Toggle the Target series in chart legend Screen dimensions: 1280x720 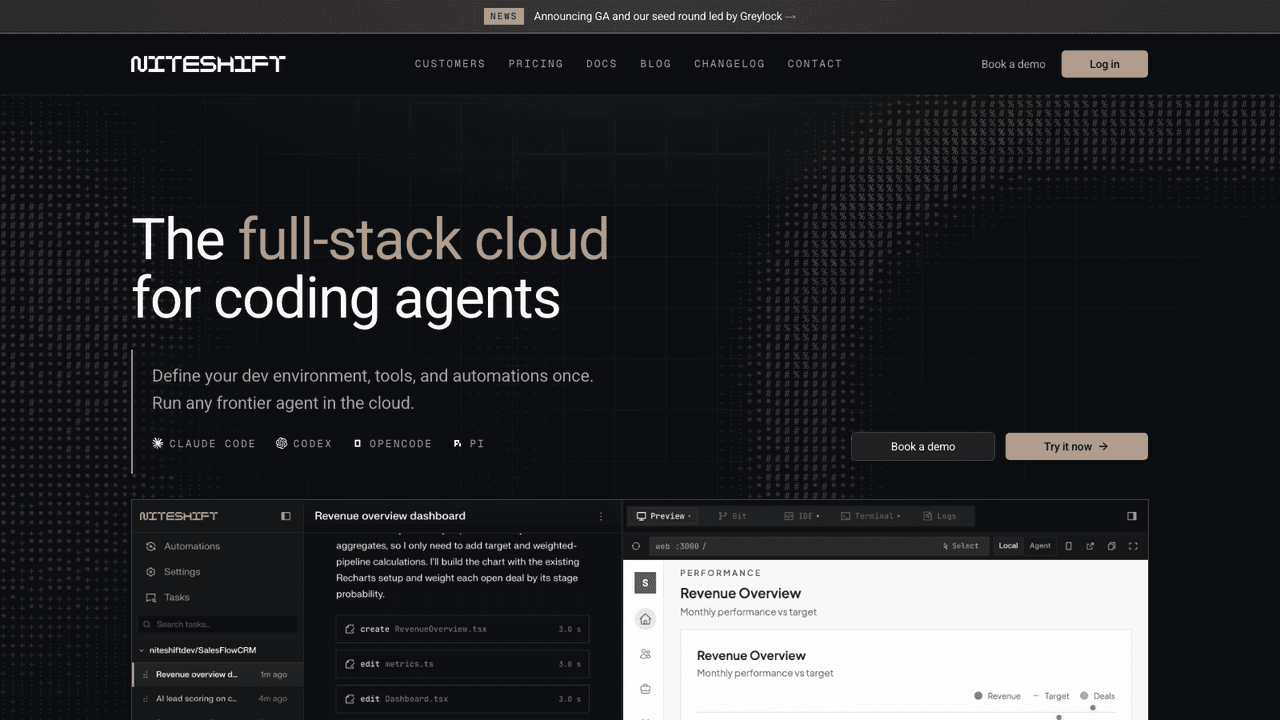pos(1051,696)
